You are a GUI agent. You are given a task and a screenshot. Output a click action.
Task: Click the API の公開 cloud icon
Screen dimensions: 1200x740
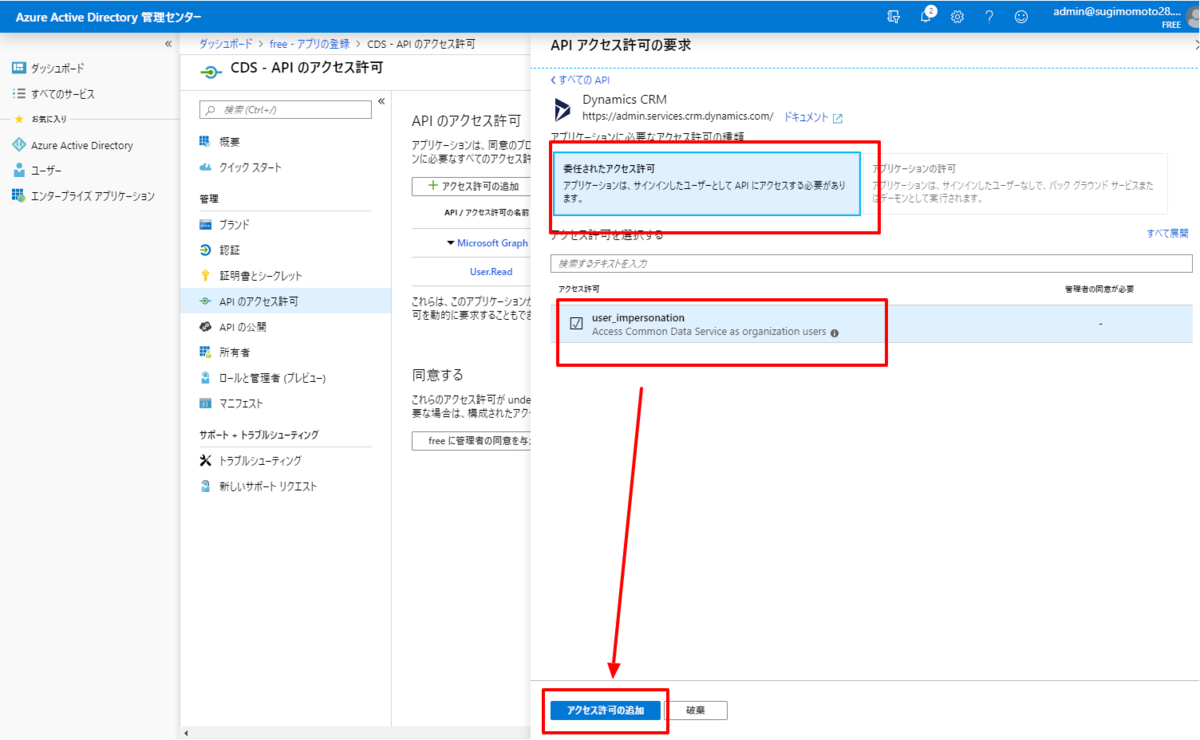click(x=205, y=327)
